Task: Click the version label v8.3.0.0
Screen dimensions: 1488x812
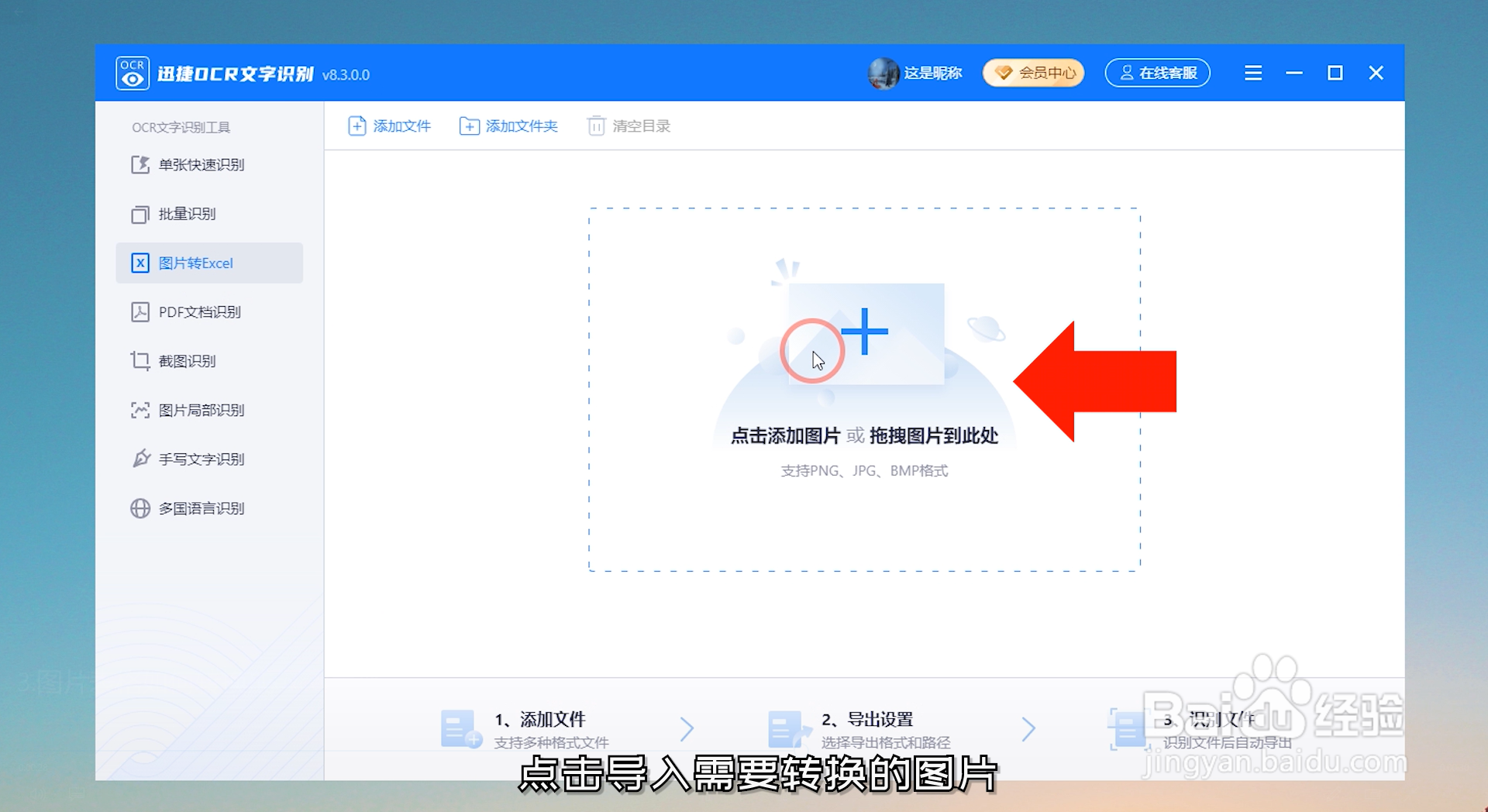Action: (346, 75)
